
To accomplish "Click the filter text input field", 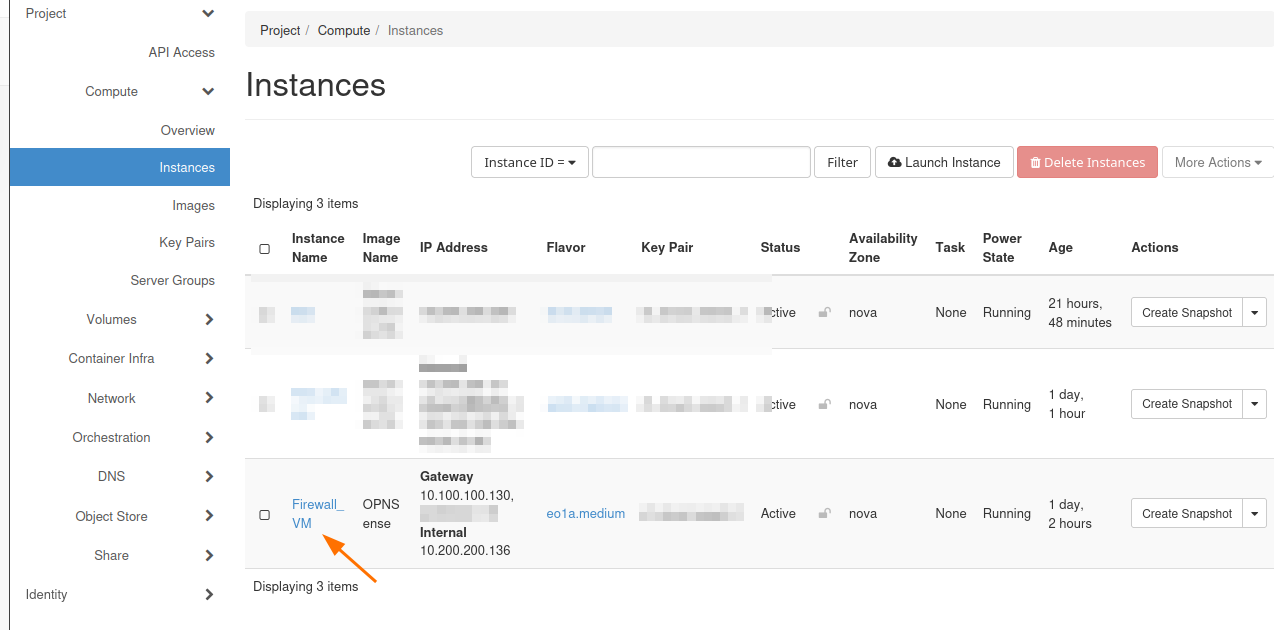I will (x=701, y=162).
